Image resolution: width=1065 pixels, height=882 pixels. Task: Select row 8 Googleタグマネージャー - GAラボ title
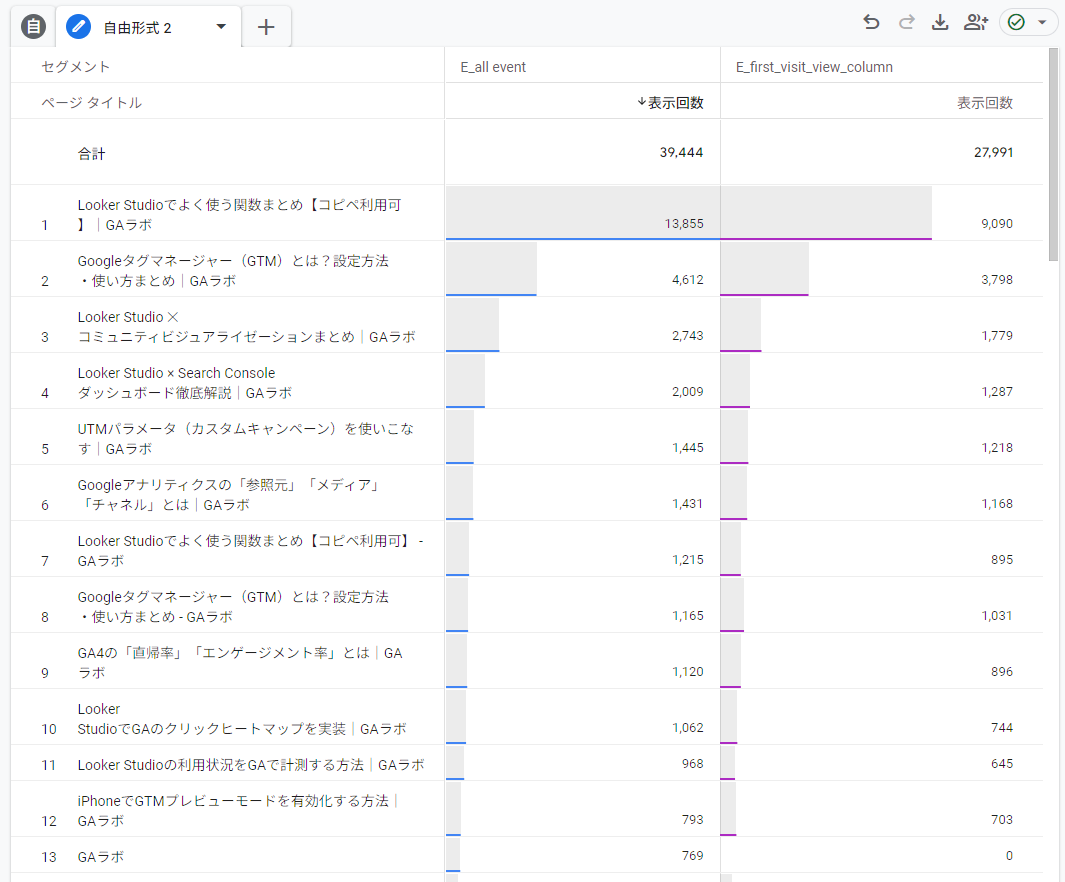(233, 606)
